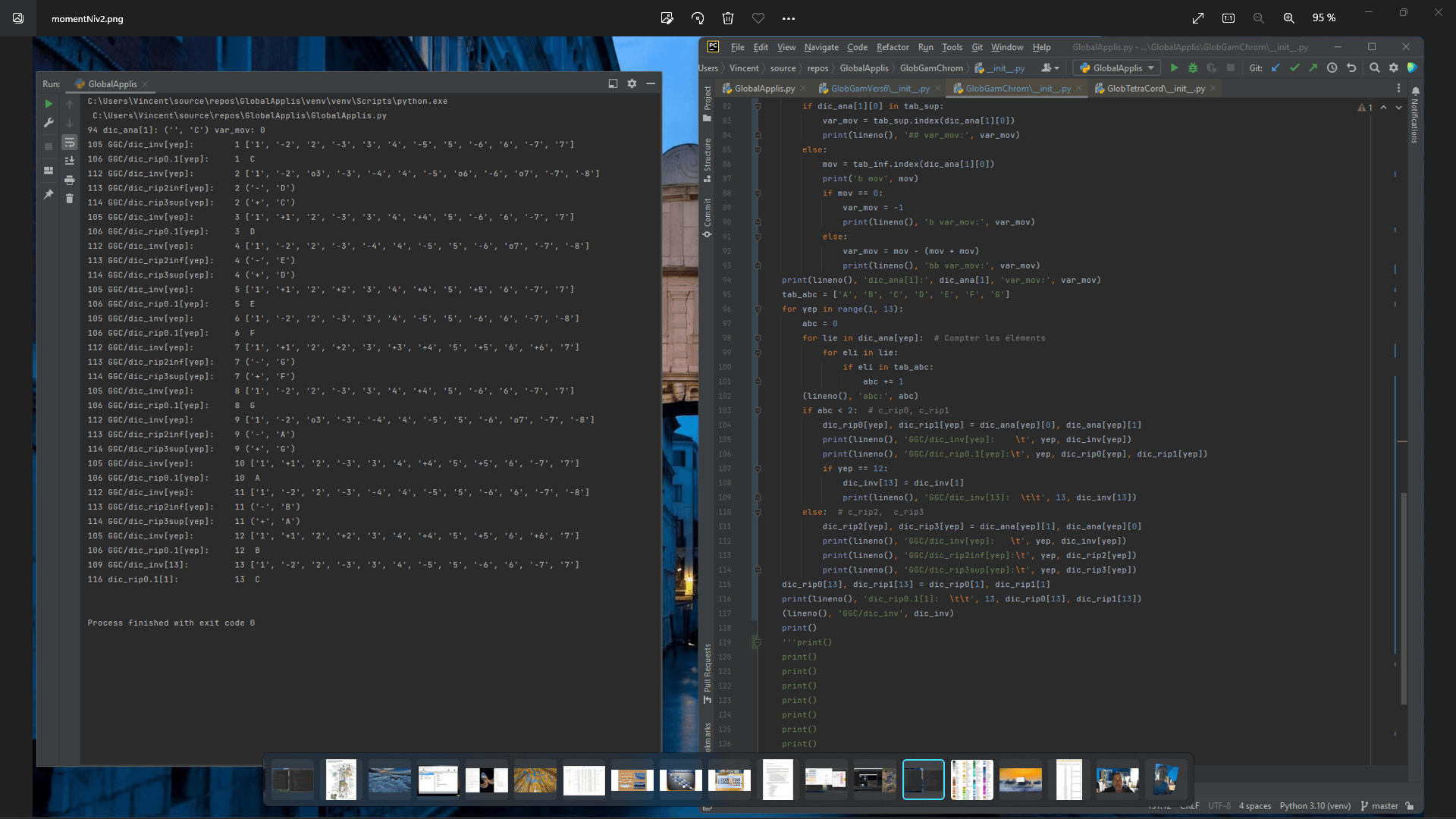Image resolution: width=1456 pixels, height=819 pixels.
Task: Click the zoom in magnifier icon
Action: pyautogui.click(x=1289, y=18)
